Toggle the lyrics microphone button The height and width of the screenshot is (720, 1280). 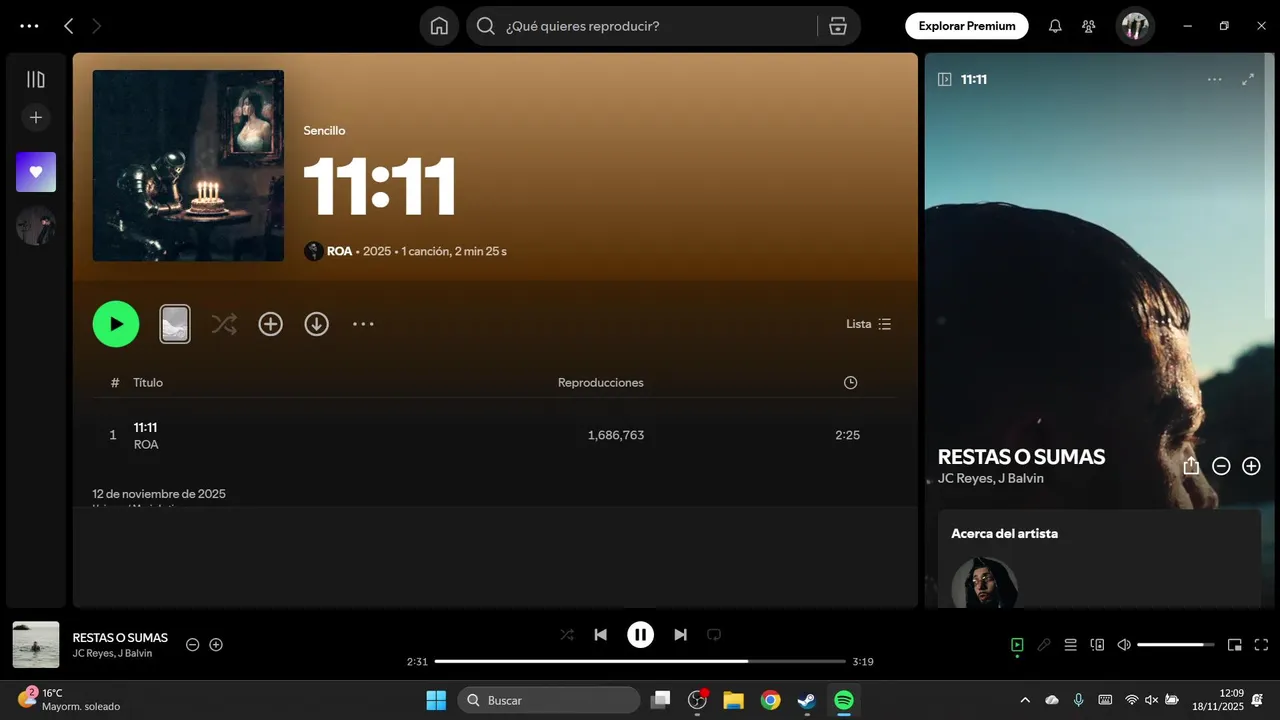(x=1044, y=645)
